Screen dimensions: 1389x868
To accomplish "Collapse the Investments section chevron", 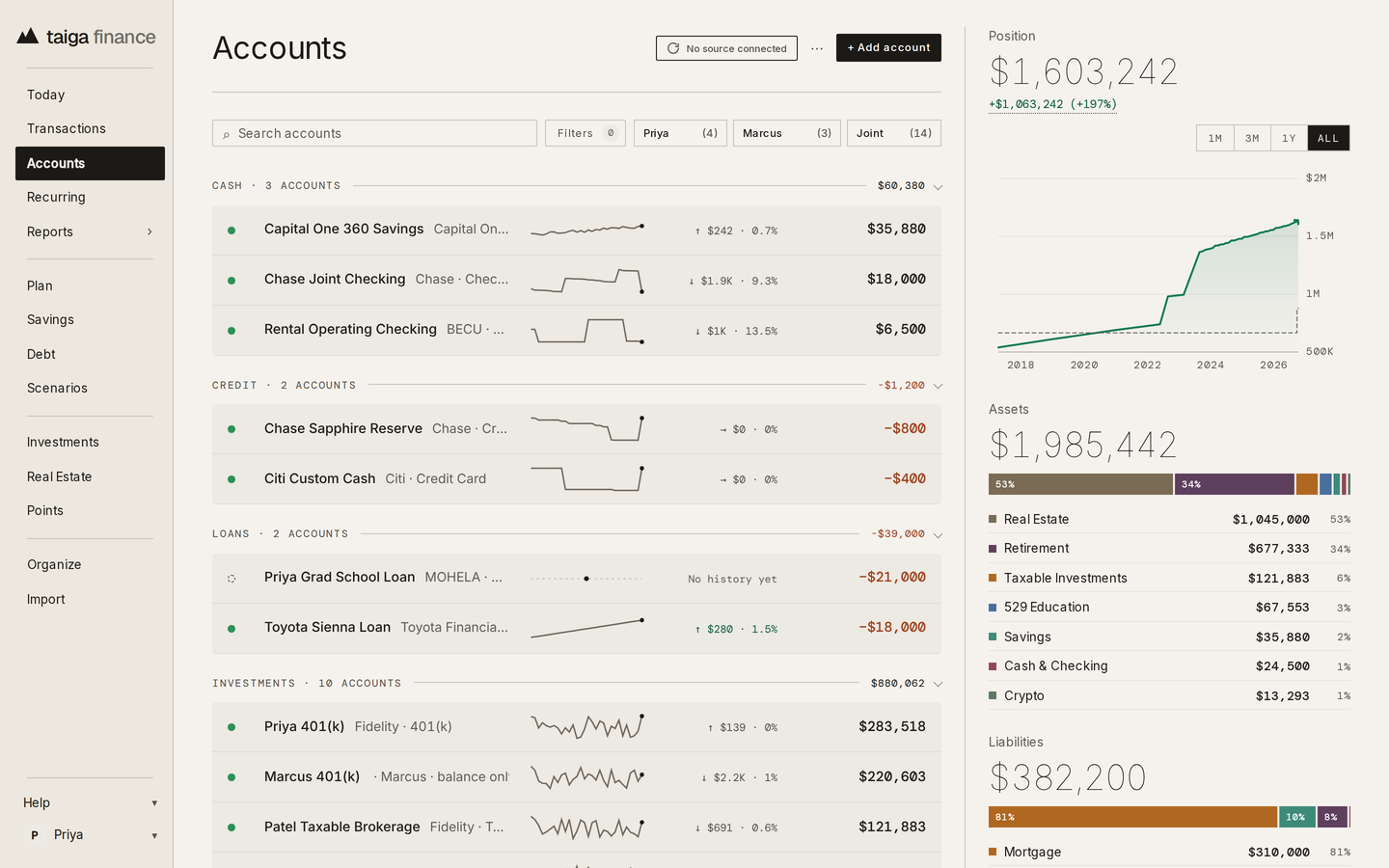I will pos(938,684).
